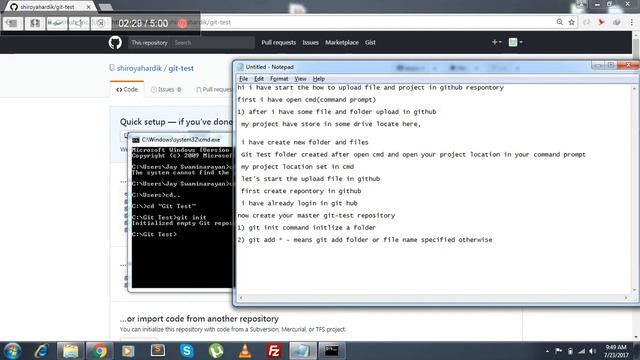Open the File menu in Notepad
This screenshot has height=360, width=640.
(x=243, y=79)
